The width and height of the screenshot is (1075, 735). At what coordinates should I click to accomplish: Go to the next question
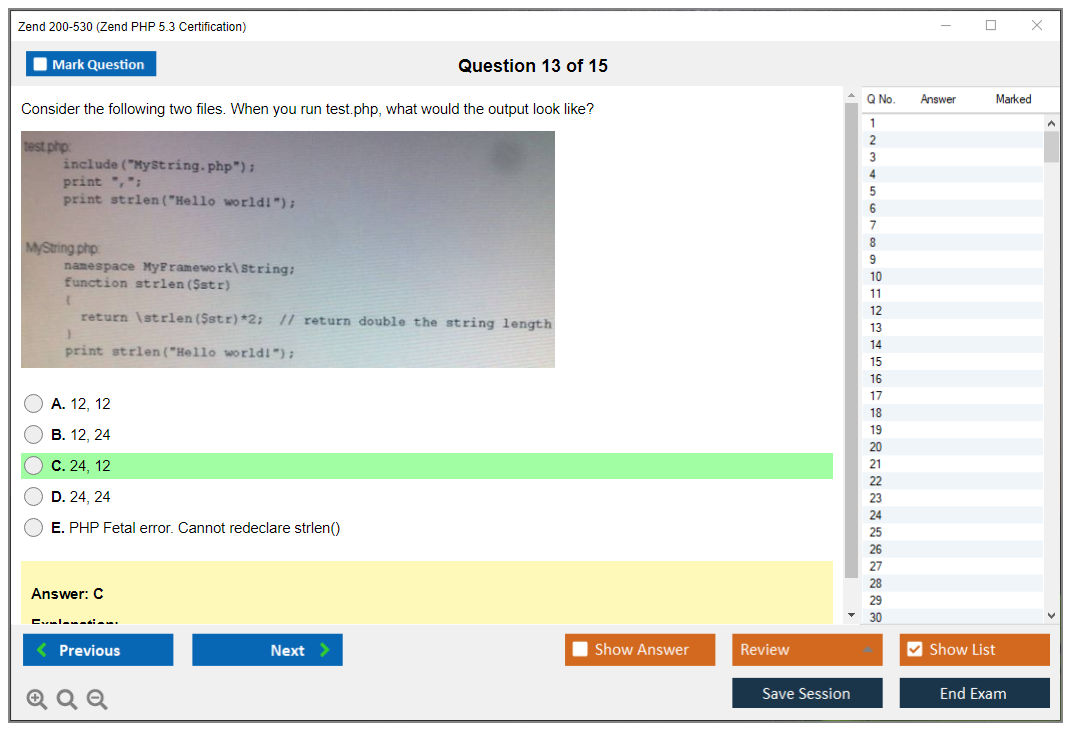point(267,650)
